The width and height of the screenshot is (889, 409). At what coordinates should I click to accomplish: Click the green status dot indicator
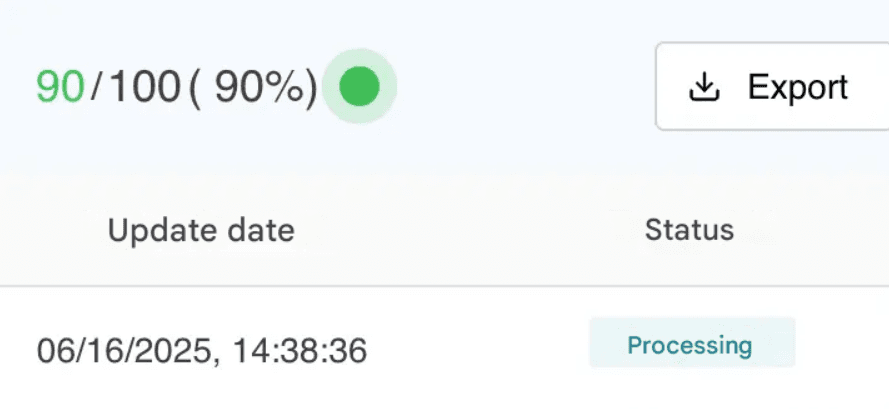(x=359, y=86)
